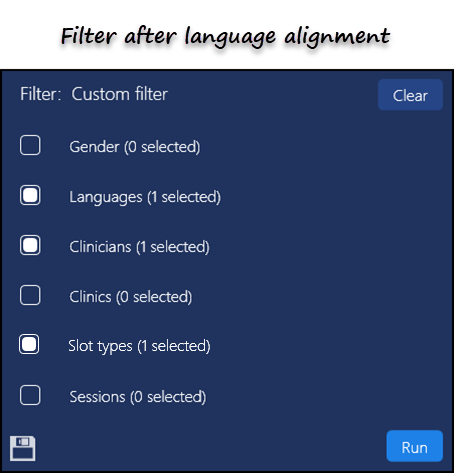Click the (1 selected) count beside Slot types
The image size is (456, 473).
174,346
